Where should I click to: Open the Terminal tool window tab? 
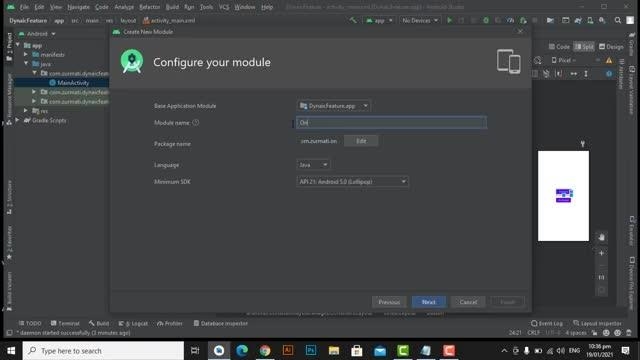[65, 323]
